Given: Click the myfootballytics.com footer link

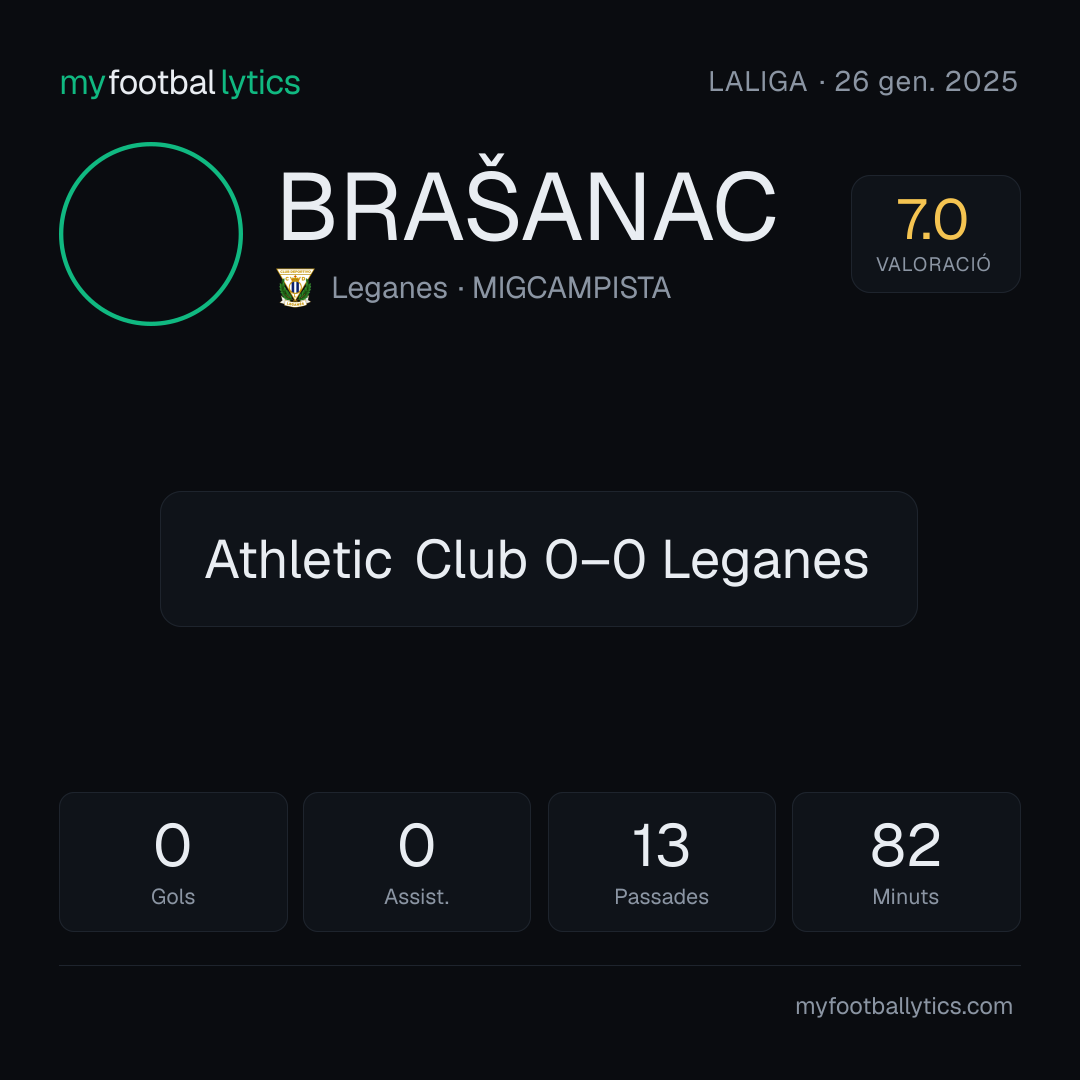Looking at the screenshot, I should pos(904,1006).
